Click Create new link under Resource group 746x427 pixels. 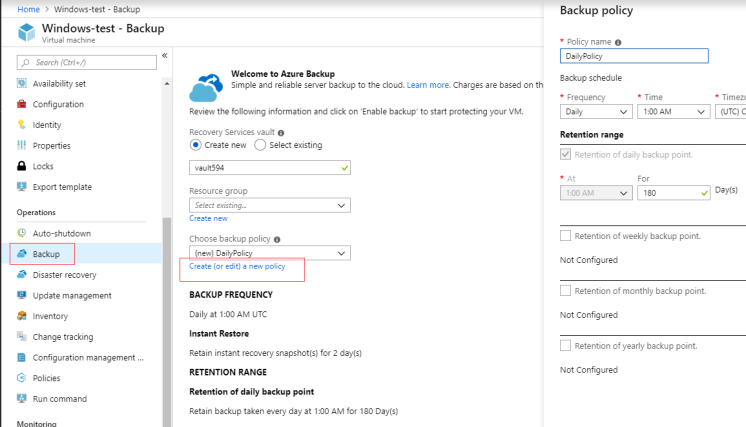click(208, 218)
